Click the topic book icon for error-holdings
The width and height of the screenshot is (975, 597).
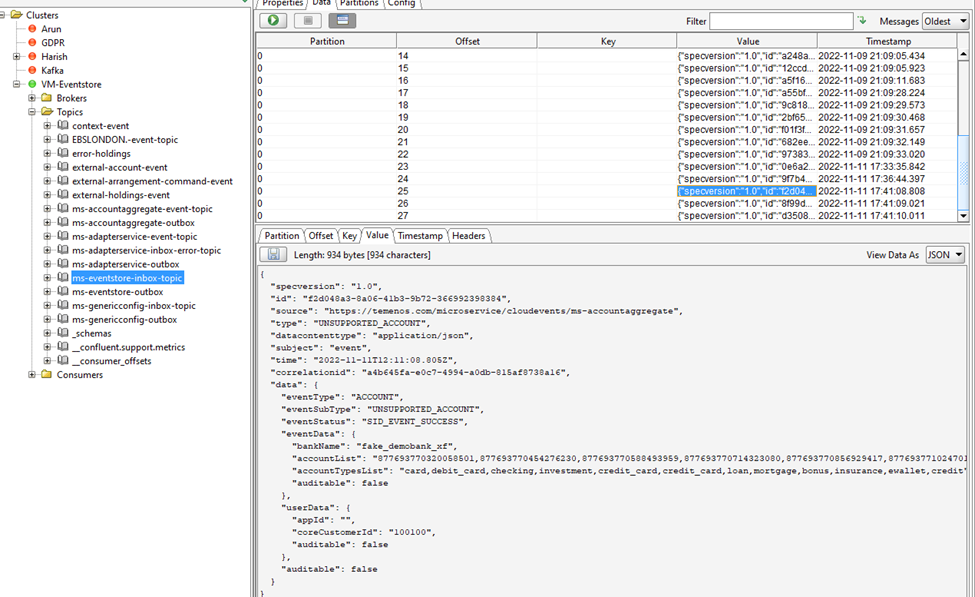point(62,154)
